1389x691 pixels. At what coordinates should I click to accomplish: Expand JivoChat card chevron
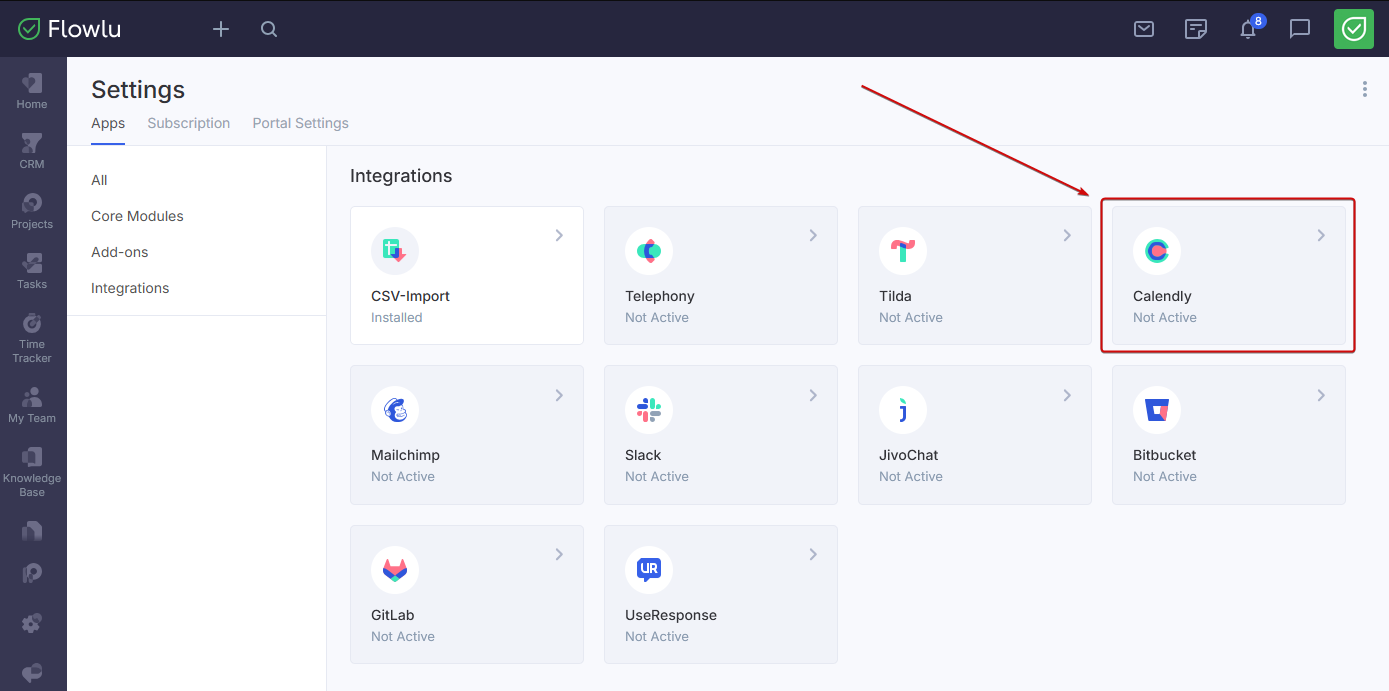1067,395
